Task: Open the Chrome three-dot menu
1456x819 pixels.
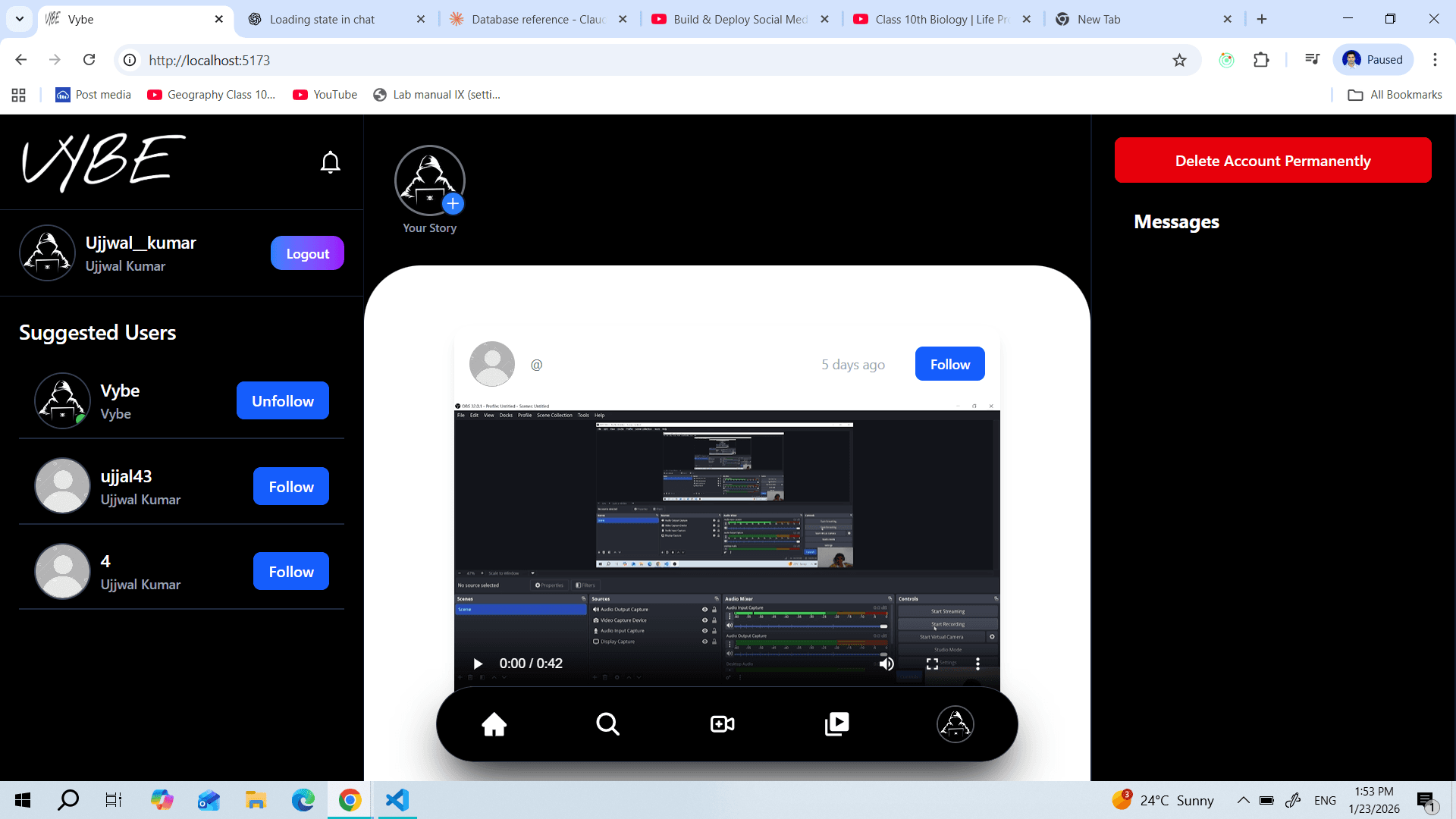Action: point(1435,60)
